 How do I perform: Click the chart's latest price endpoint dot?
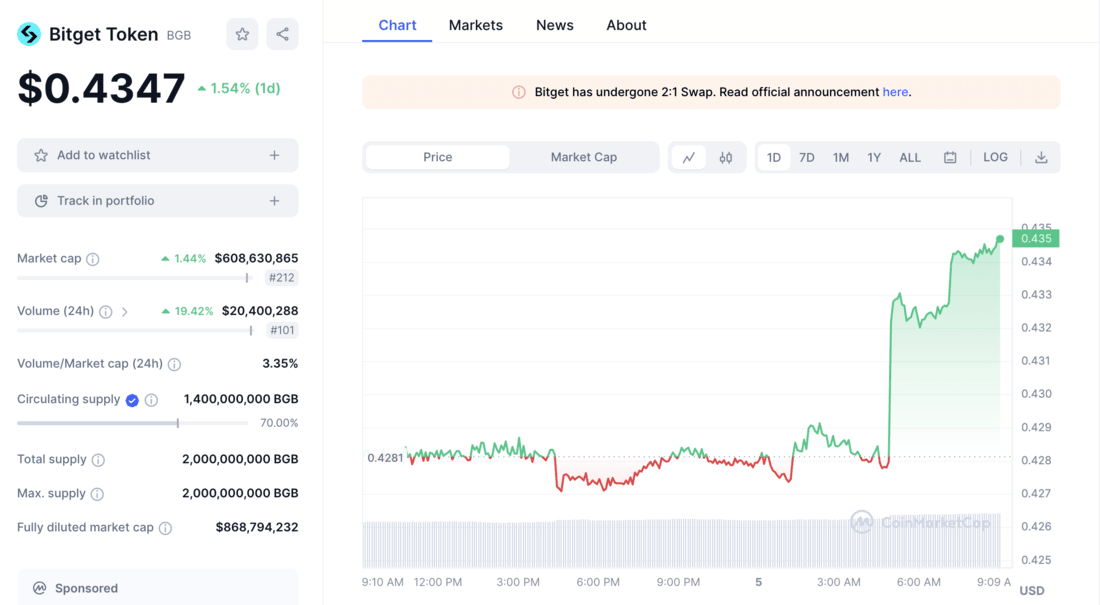click(1000, 239)
